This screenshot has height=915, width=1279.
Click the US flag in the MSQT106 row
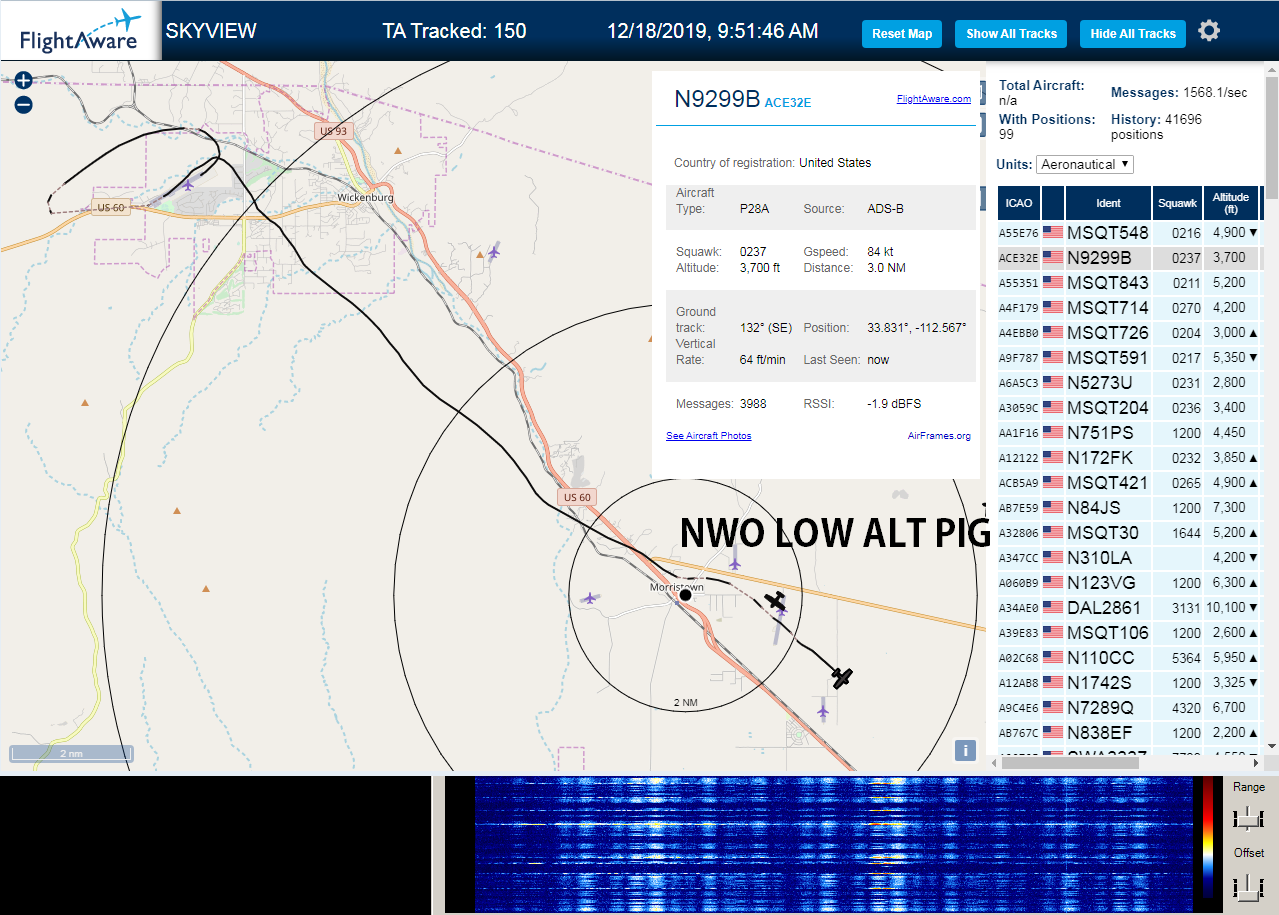point(1053,632)
